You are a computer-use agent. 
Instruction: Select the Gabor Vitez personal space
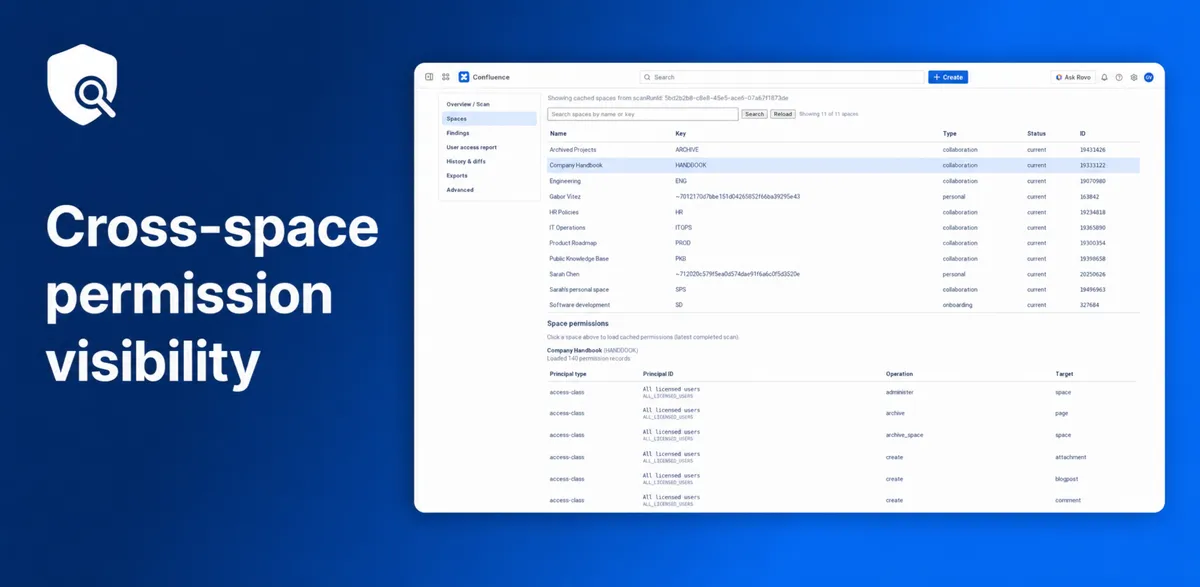[843, 196]
